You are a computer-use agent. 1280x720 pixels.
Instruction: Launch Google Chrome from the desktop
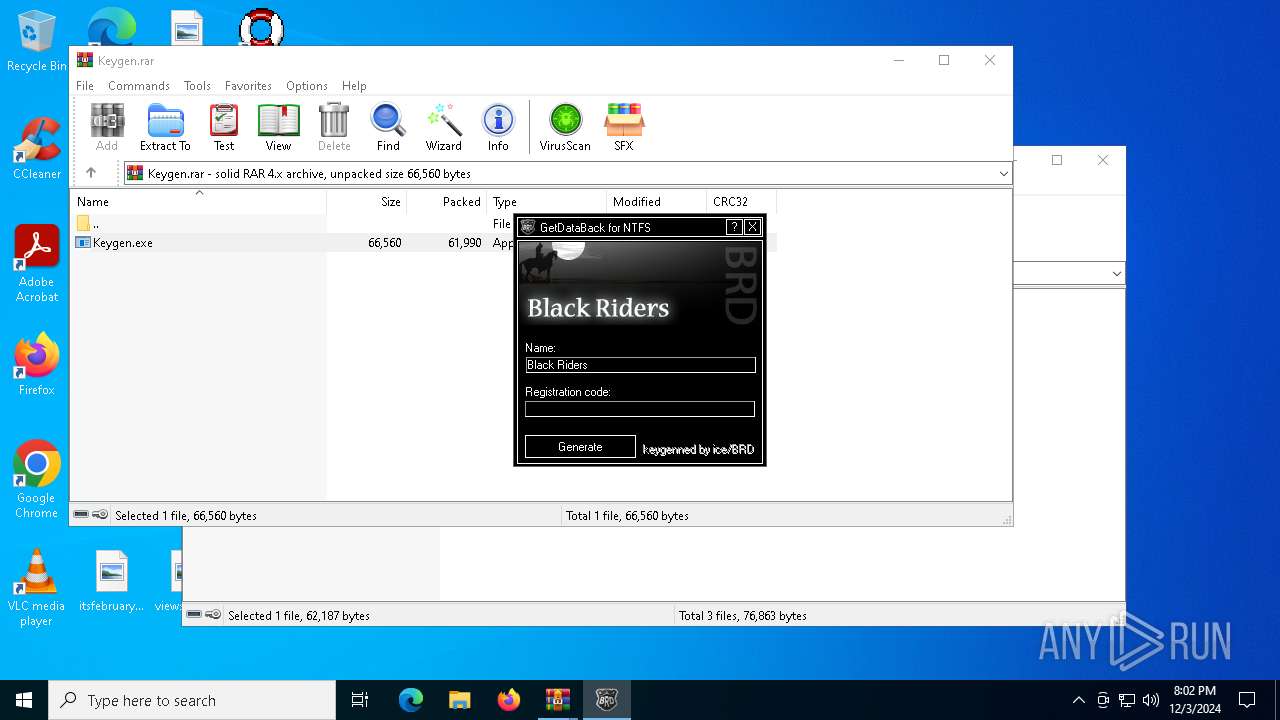(37, 479)
